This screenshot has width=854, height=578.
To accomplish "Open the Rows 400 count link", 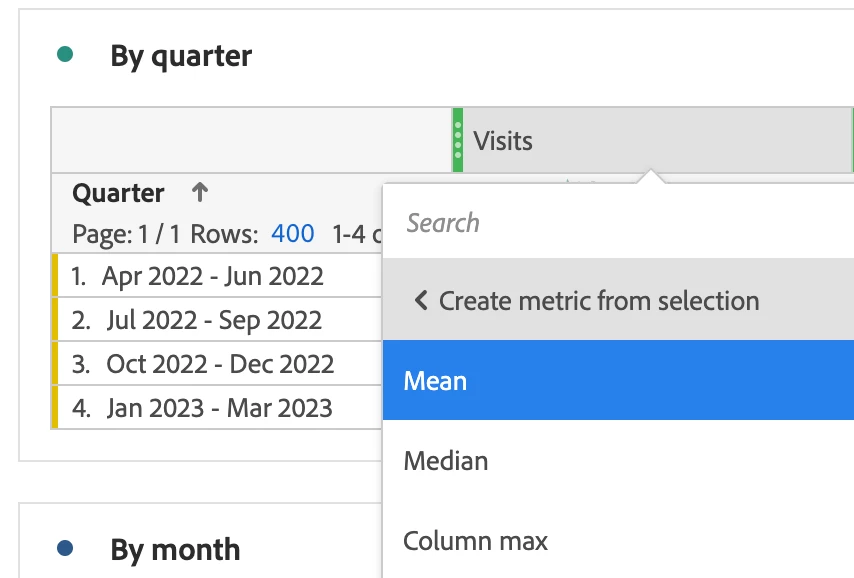I will 292,234.
